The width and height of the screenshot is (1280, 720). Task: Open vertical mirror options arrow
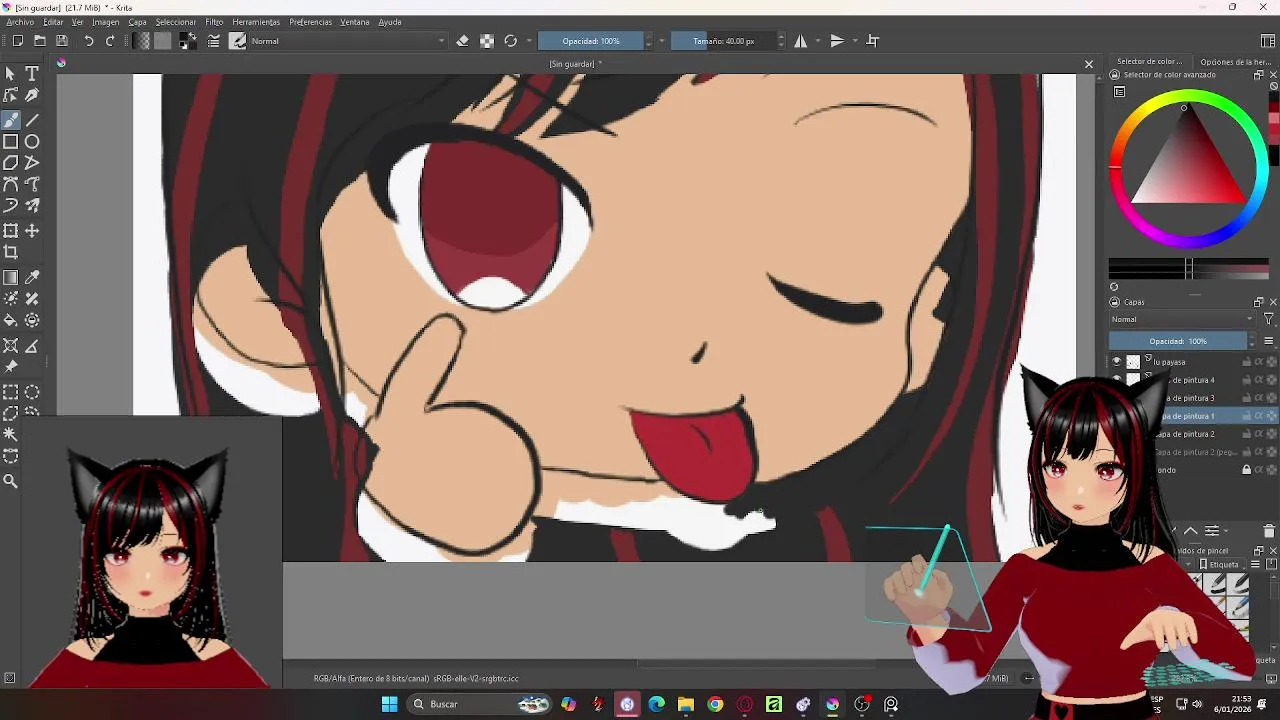click(x=854, y=41)
